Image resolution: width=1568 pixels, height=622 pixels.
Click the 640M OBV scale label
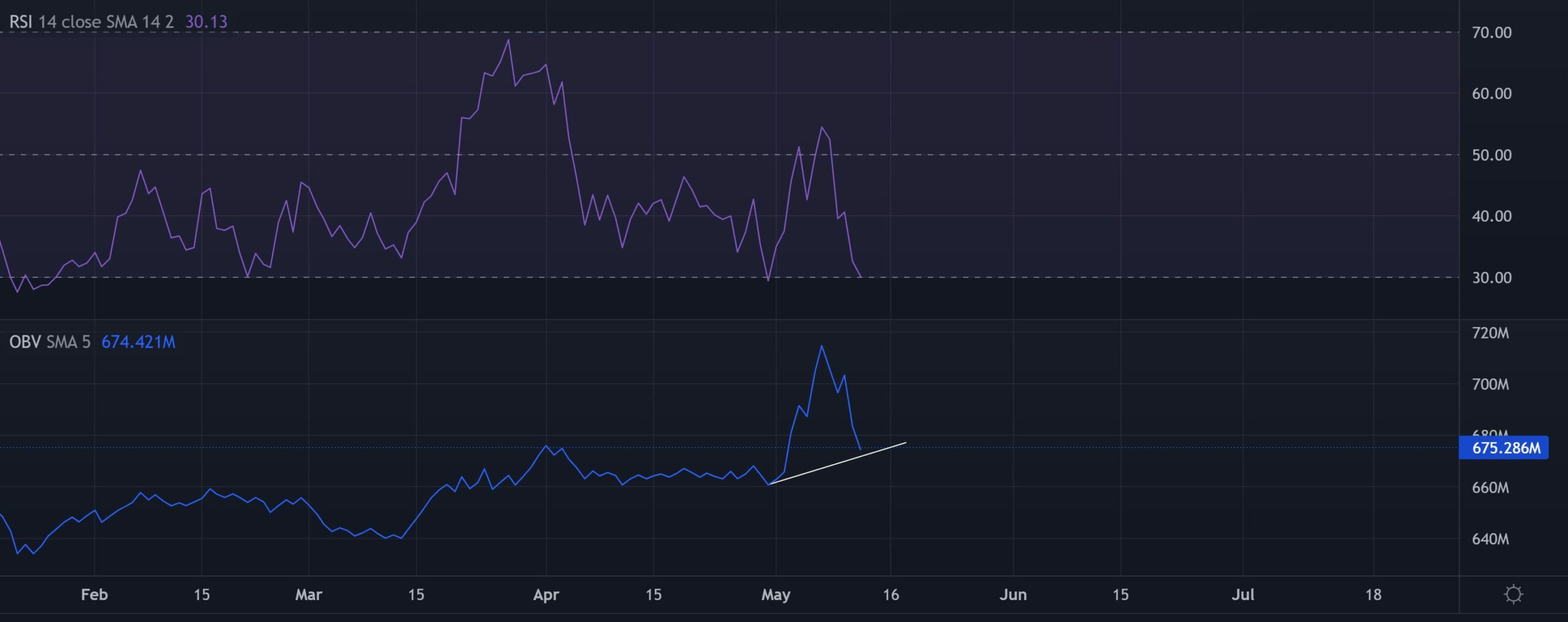[x=1490, y=539]
